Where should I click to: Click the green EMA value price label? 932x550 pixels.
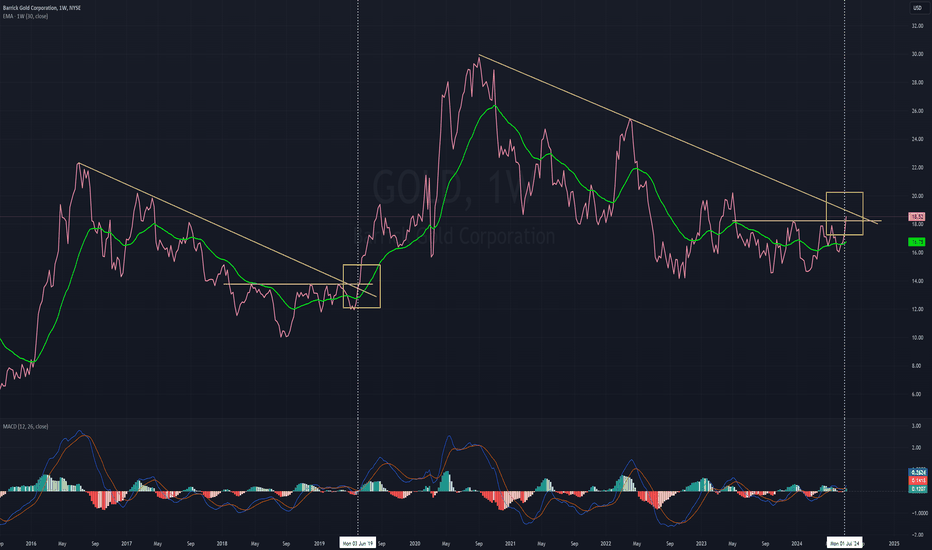[917, 241]
